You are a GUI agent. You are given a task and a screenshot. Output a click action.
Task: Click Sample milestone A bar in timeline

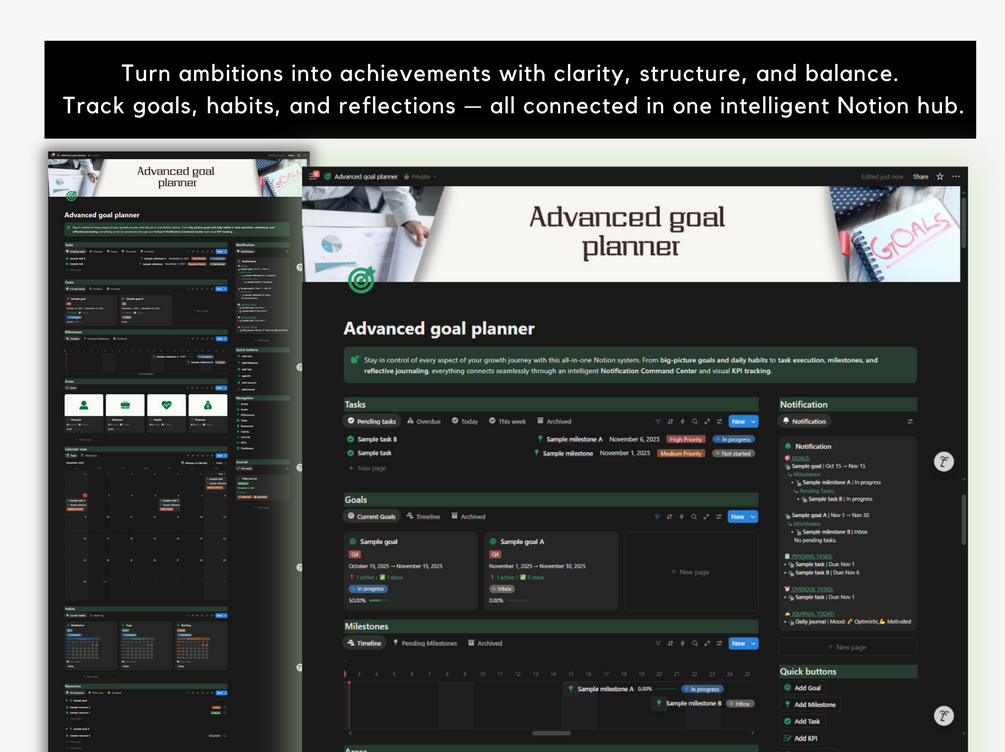pos(644,689)
